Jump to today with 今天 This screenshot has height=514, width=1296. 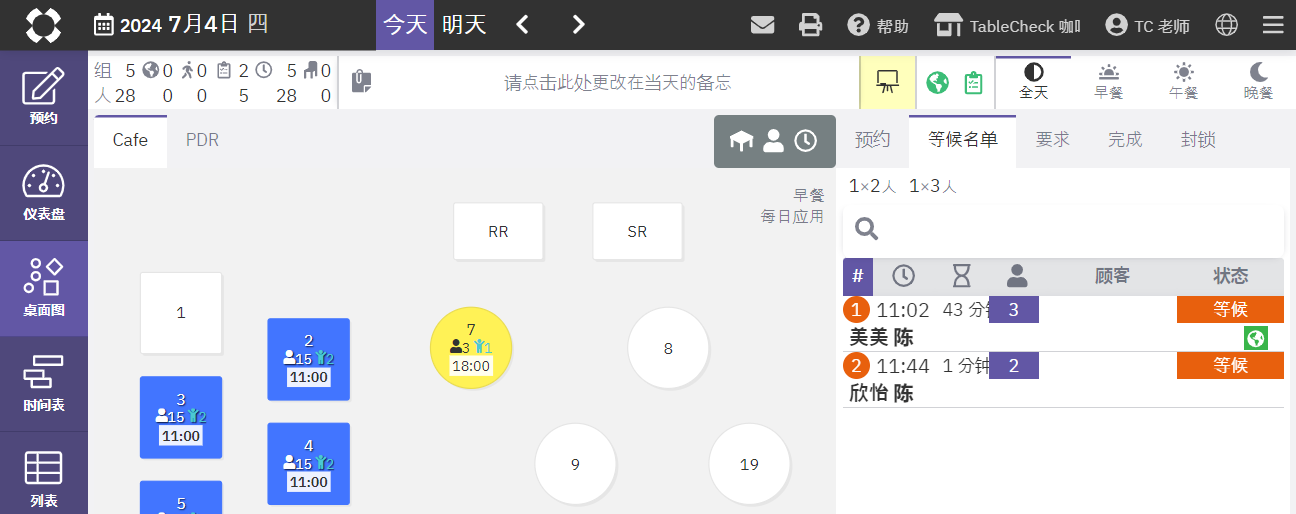click(x=405, y=25)
